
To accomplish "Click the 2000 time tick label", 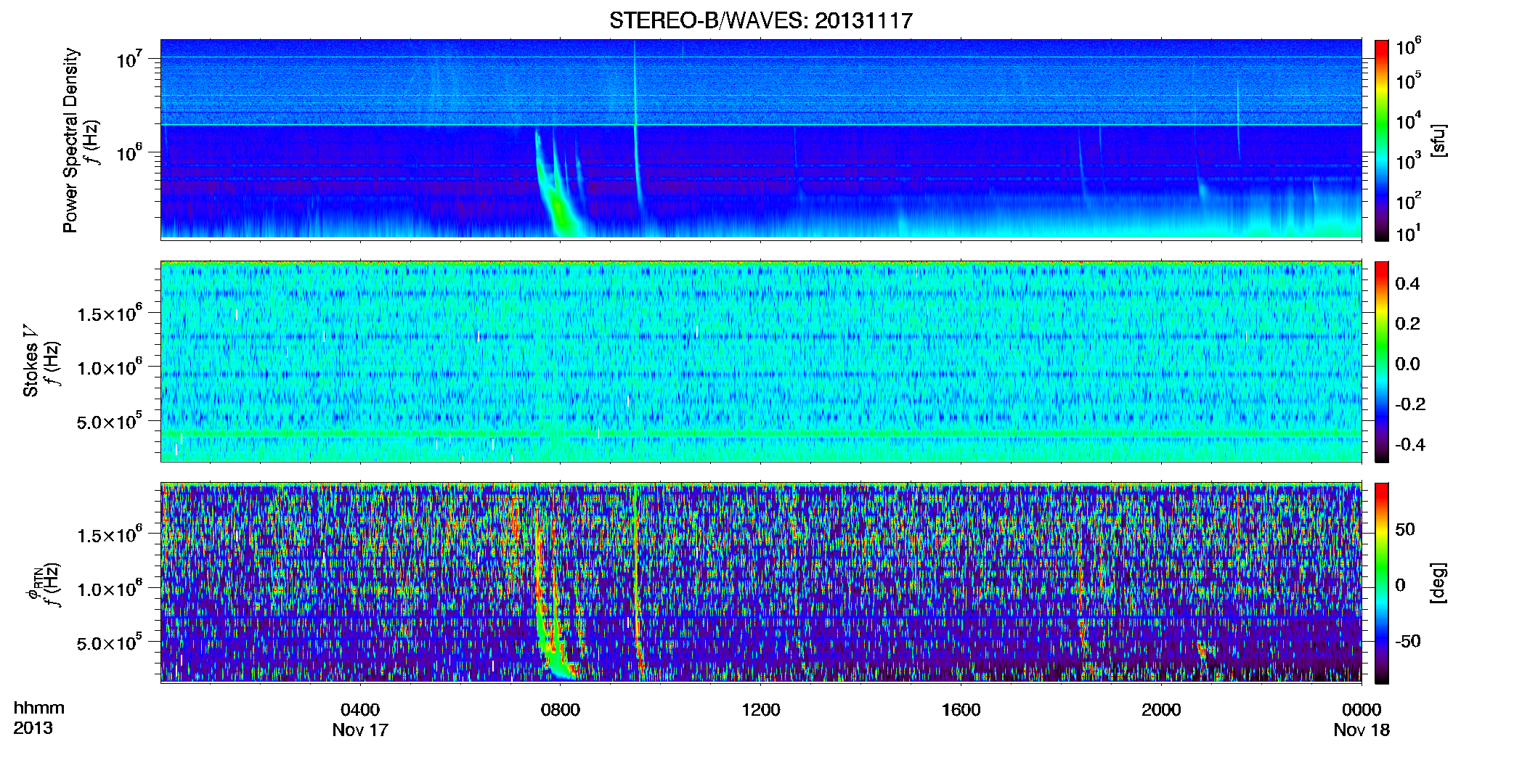I will click(x=1161, y=709).
